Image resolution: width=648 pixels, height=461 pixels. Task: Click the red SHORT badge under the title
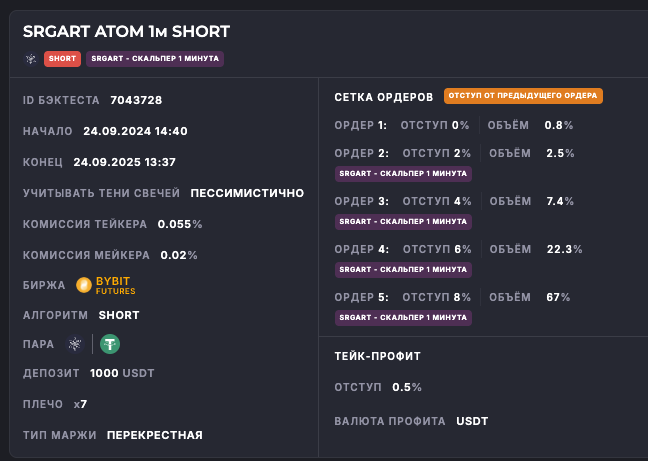pos(62,58)
